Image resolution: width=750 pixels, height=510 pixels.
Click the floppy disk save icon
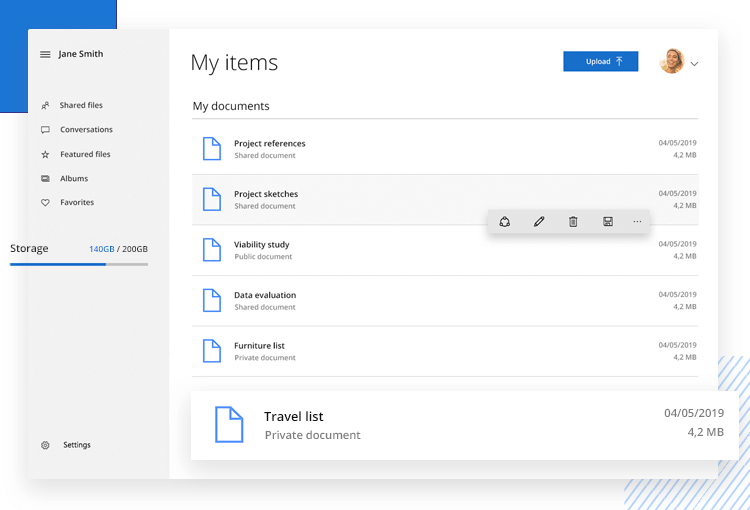coord(607,222)
